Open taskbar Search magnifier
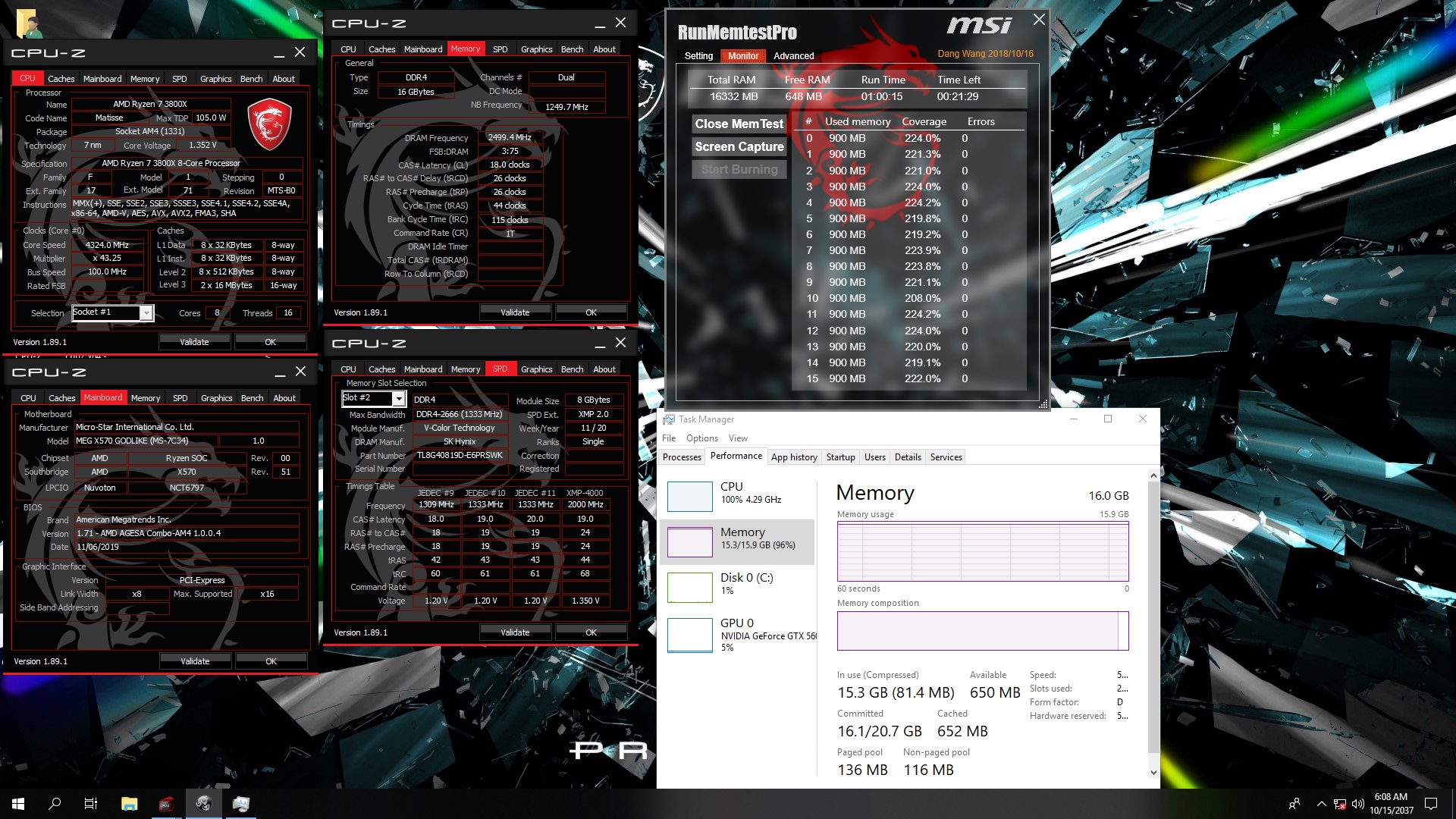The image size is (1456, 819). (55, 804)
